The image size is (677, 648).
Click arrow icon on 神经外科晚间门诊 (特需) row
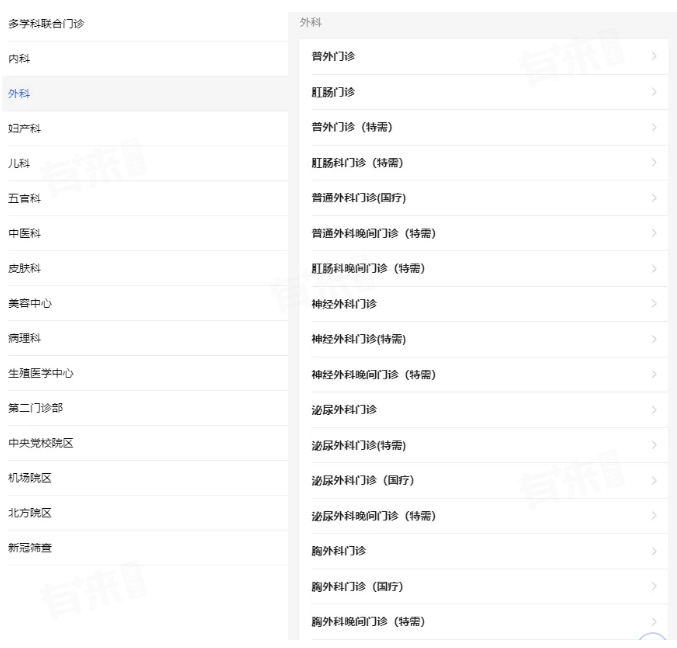653,374
